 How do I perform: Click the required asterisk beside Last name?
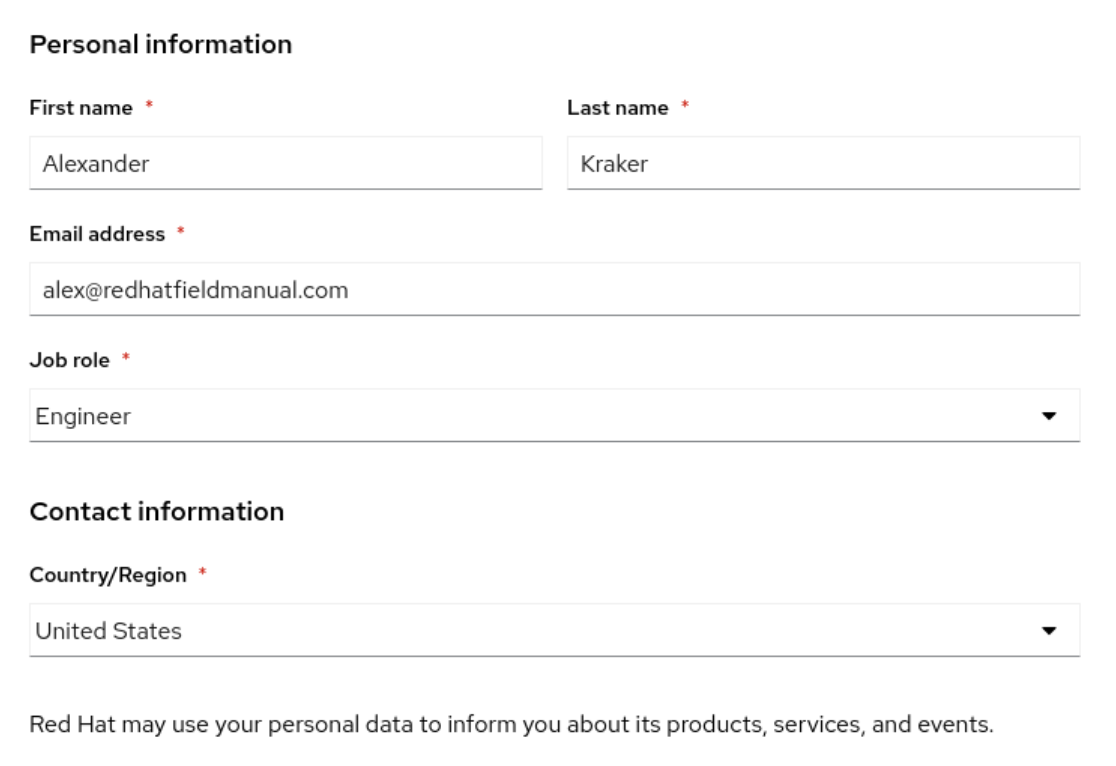[685, 106]
